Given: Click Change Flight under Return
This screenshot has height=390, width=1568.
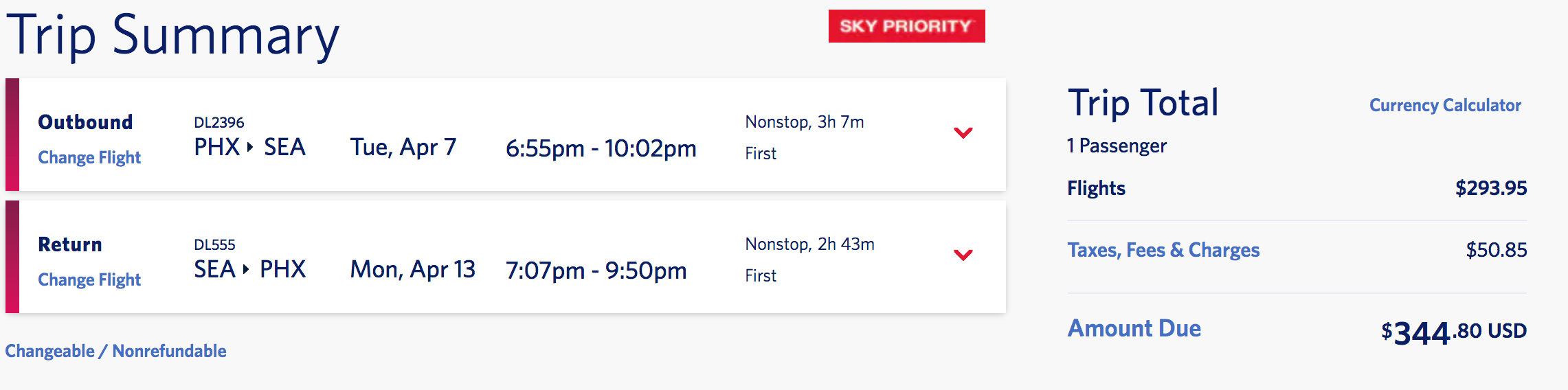Looking at the screenshot, I should point(89,279).
